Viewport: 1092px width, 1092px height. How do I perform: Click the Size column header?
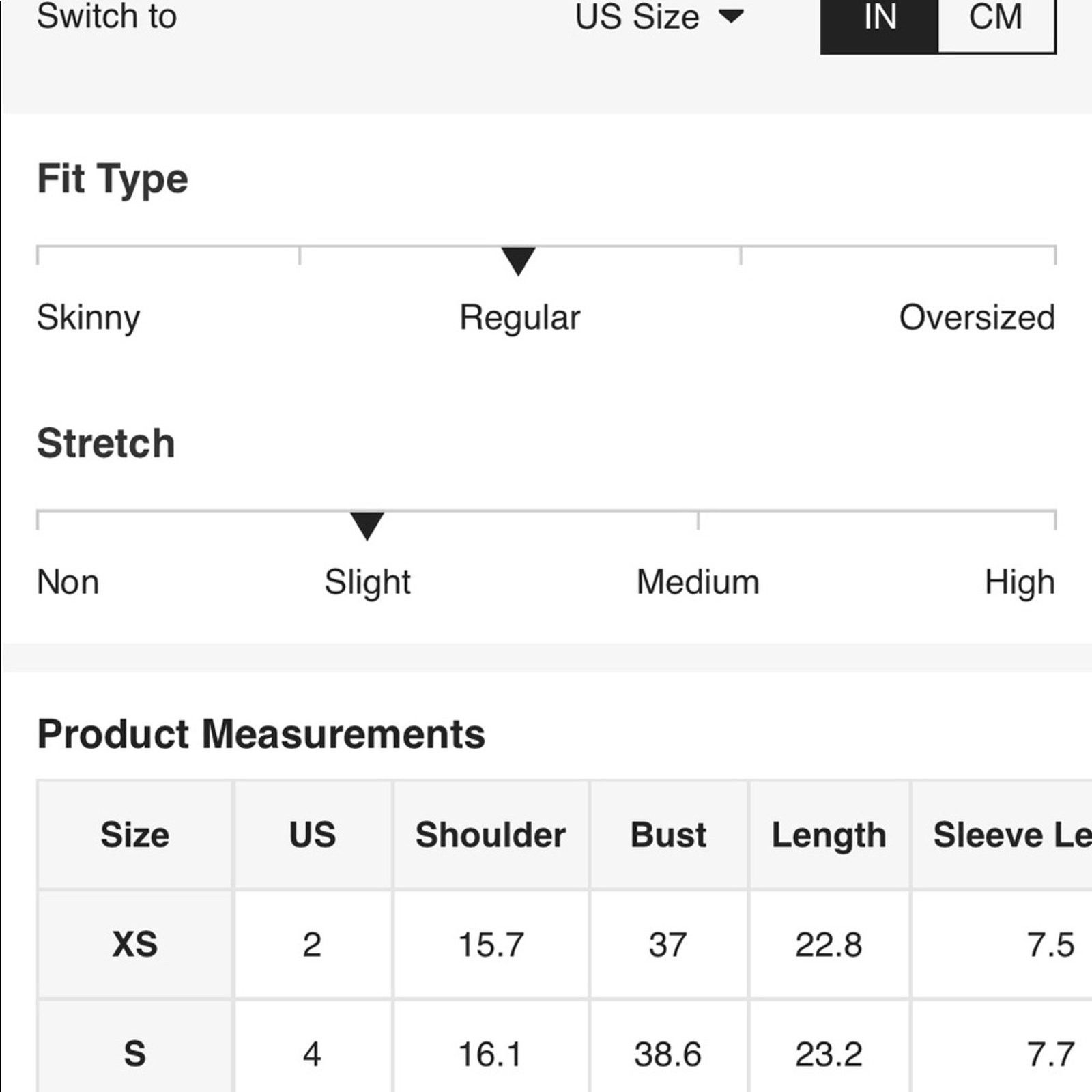coord(135,835)
